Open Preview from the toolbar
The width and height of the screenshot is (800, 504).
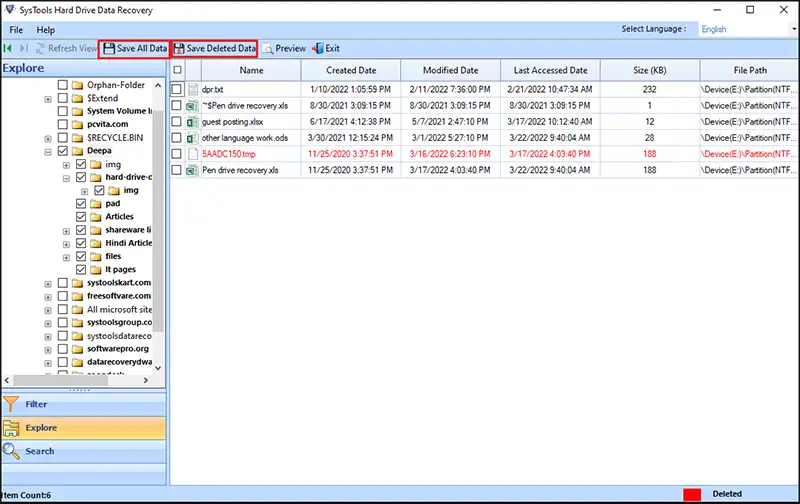point(284,48)
